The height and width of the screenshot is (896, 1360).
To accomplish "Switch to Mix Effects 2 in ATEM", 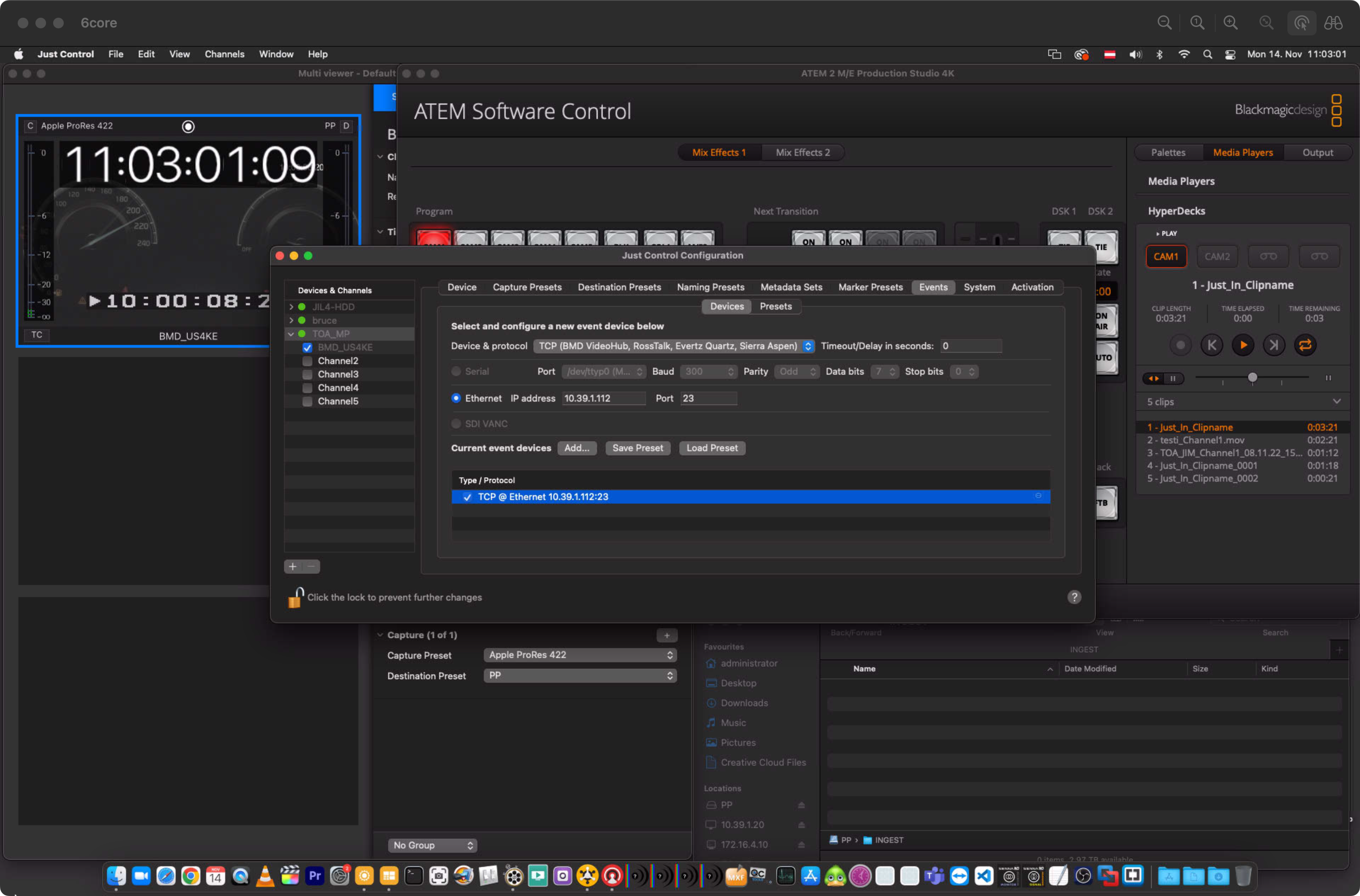I will 802,153.
